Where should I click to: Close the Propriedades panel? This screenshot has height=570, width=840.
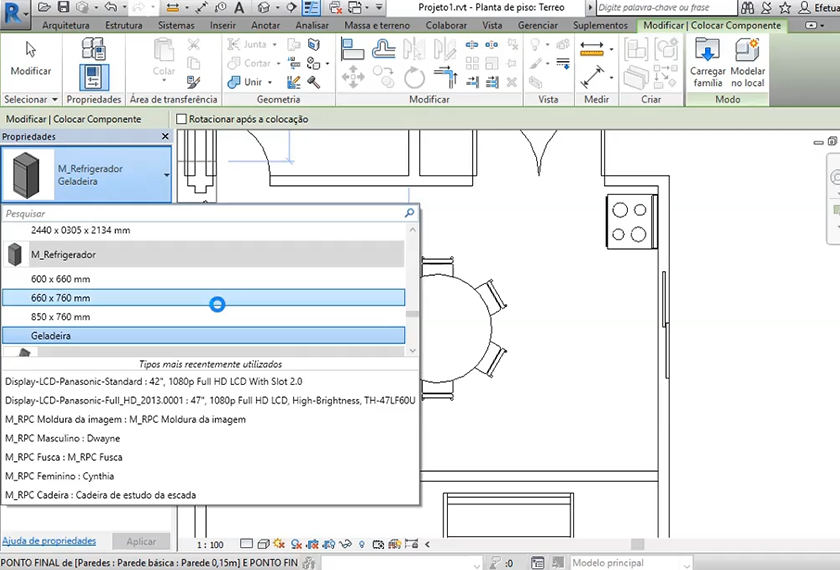(x=165, y=136)
